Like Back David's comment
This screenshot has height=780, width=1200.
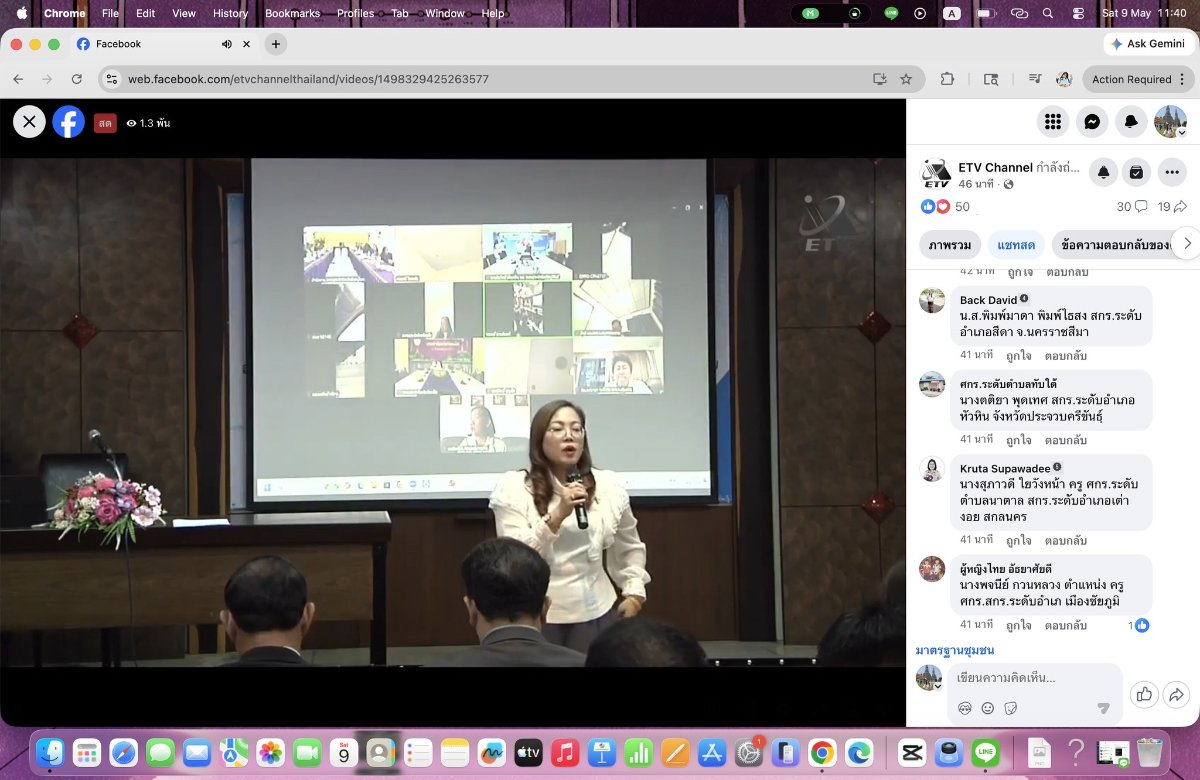tap(1019, 356)
